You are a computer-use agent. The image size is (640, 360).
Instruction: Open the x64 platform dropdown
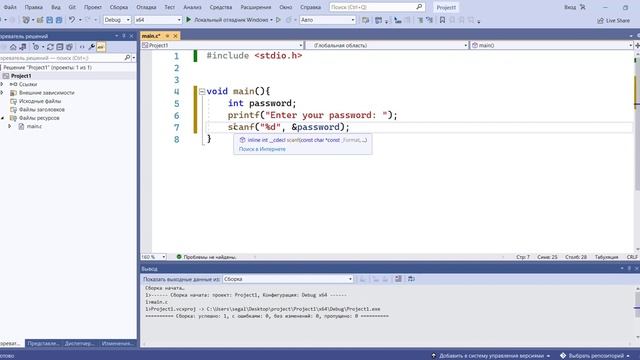point(158,20)
